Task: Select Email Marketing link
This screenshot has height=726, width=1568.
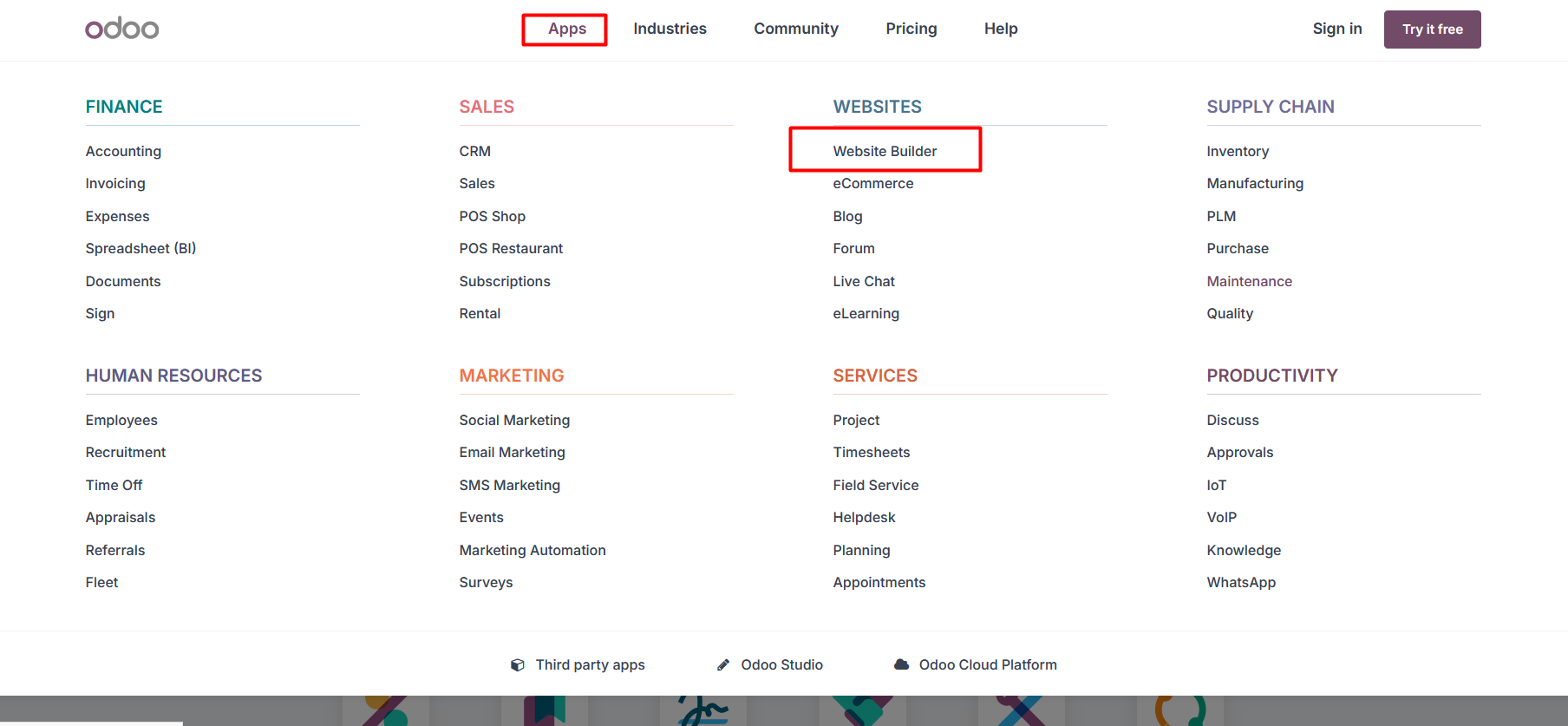Action: (512, 453)
